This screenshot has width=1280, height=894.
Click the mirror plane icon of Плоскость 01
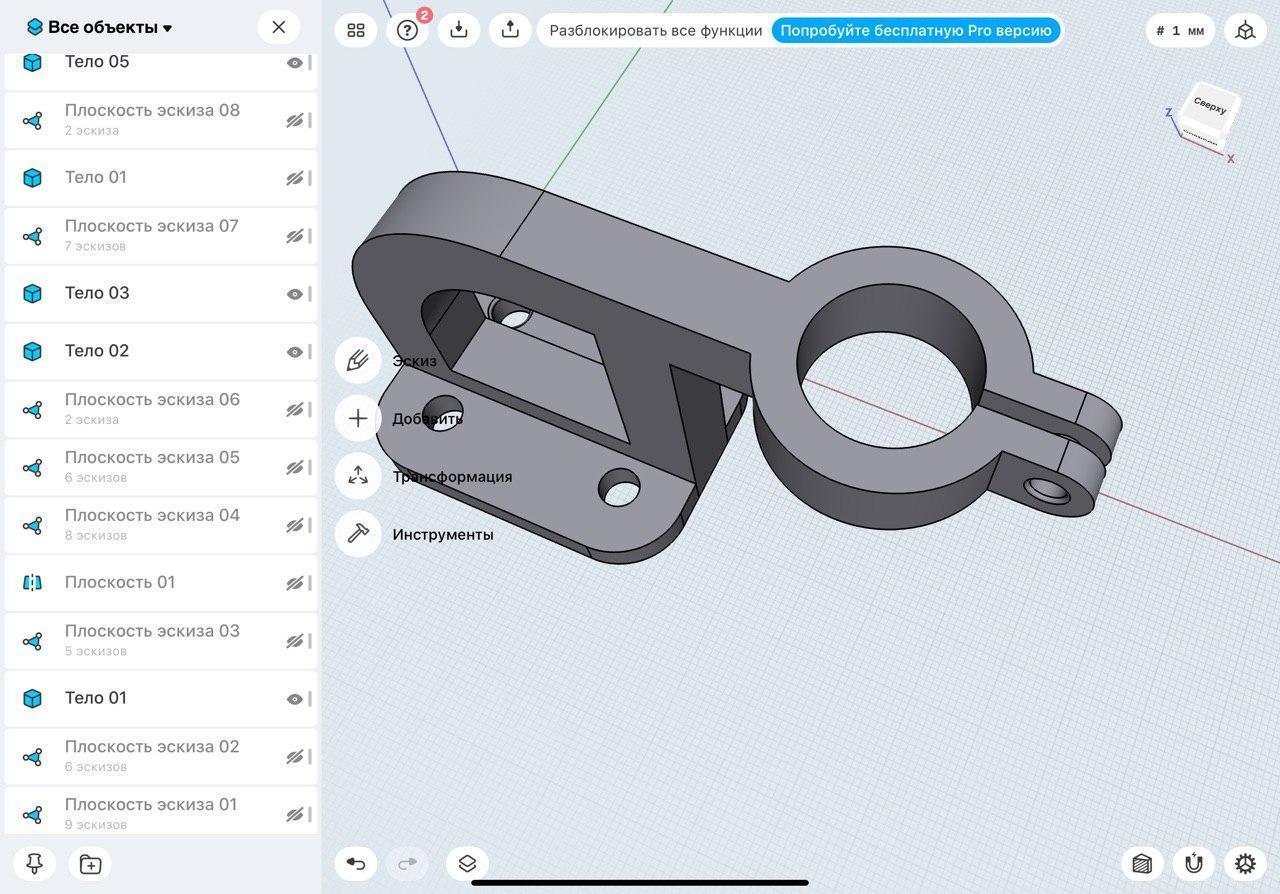click(x=33, y=583)
